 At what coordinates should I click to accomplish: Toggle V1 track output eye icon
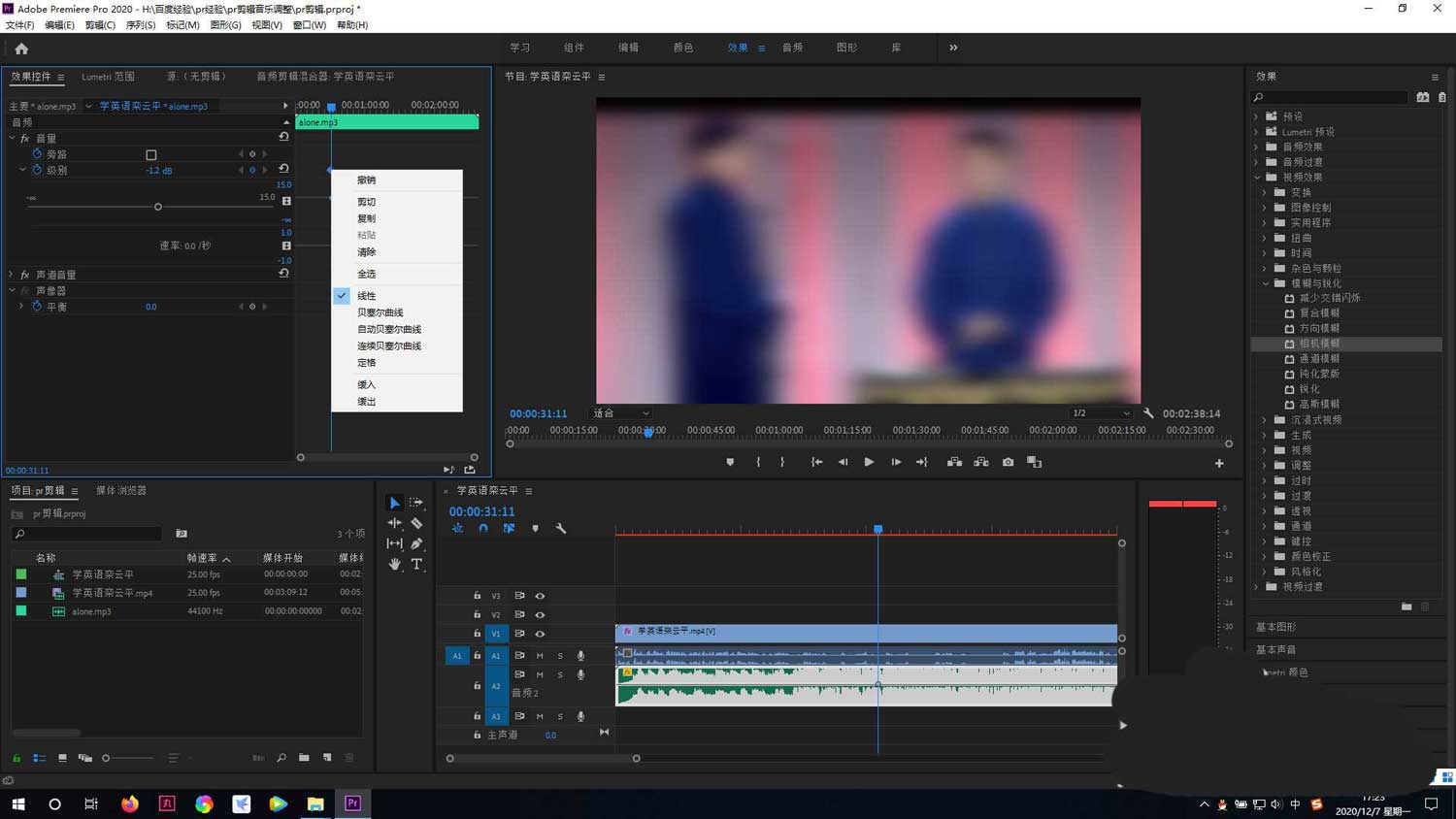coord(540,634)
